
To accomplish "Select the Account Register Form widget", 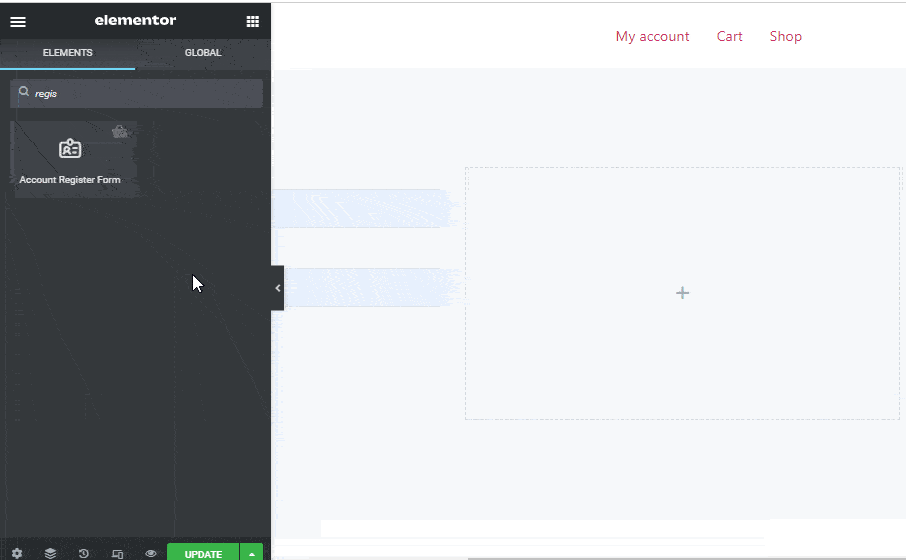I will 73,160.
